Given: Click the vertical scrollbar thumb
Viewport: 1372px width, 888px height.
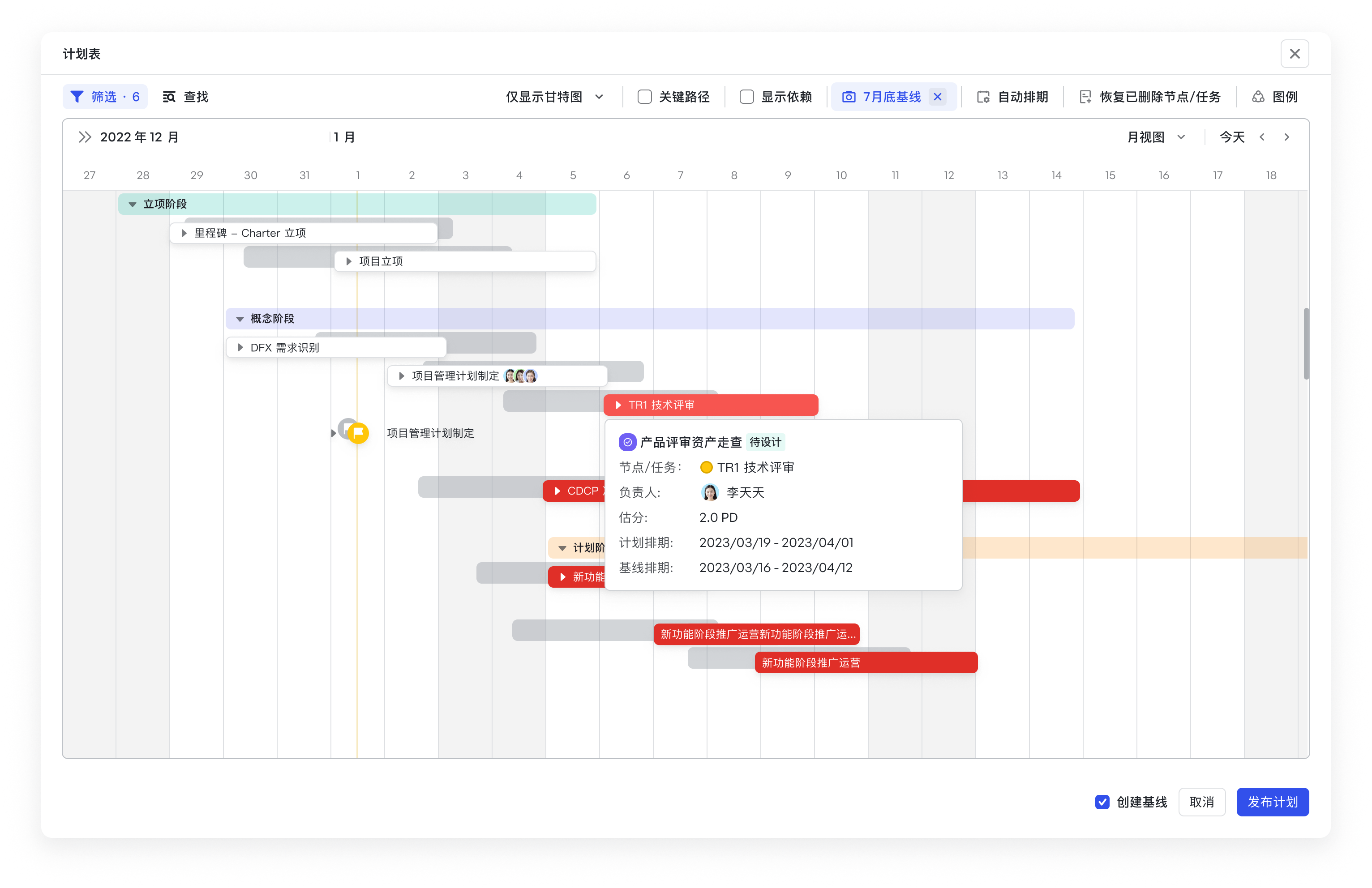Looking at the screenshot, I should click(x=1306, y=344).
